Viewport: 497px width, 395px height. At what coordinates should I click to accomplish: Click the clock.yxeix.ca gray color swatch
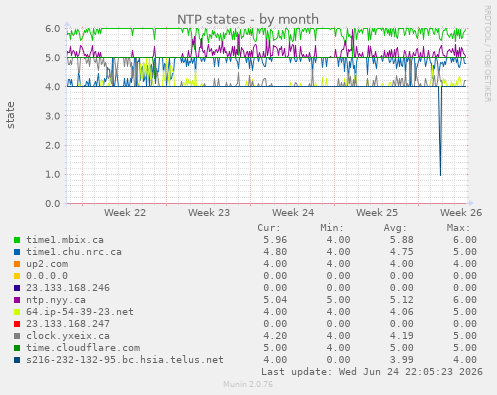(x=17, y=336)
